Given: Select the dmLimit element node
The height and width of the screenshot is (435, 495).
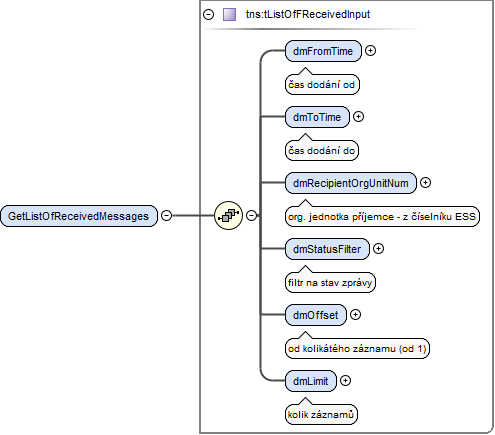Looking at the screenshot, I should (x=311, y=381).
